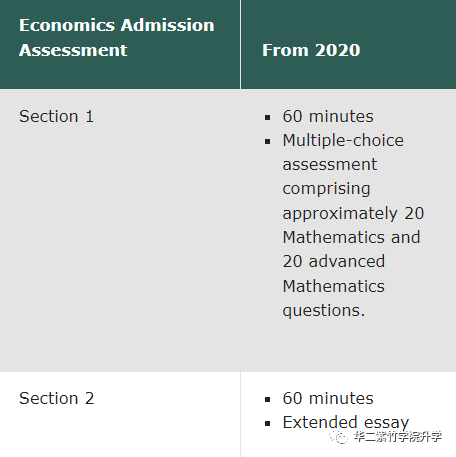Screen dimensions: 456x457
Task: Click the bullet before Extended essay
Action: 267,424
